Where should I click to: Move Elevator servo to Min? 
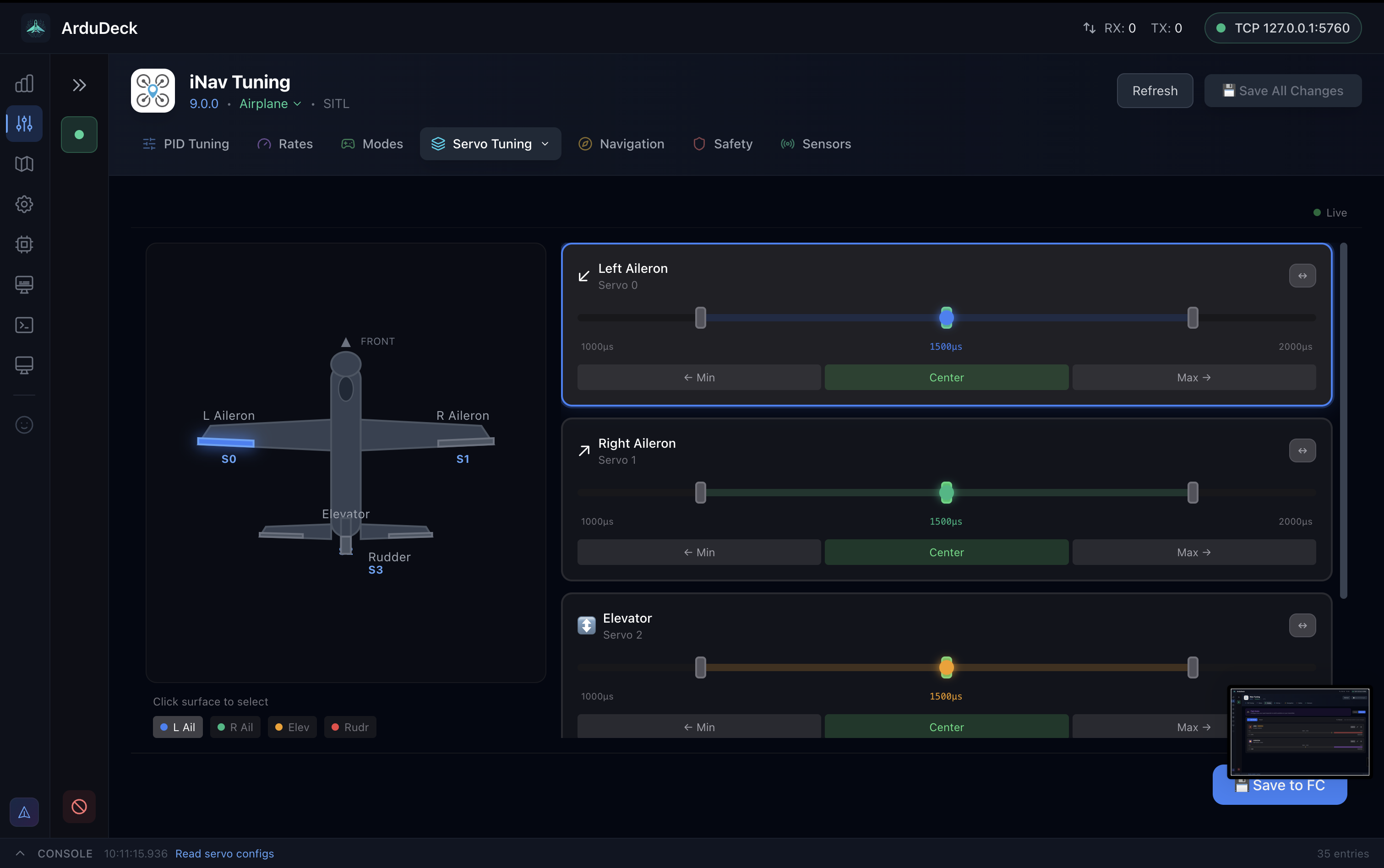(x=699, y=727)
